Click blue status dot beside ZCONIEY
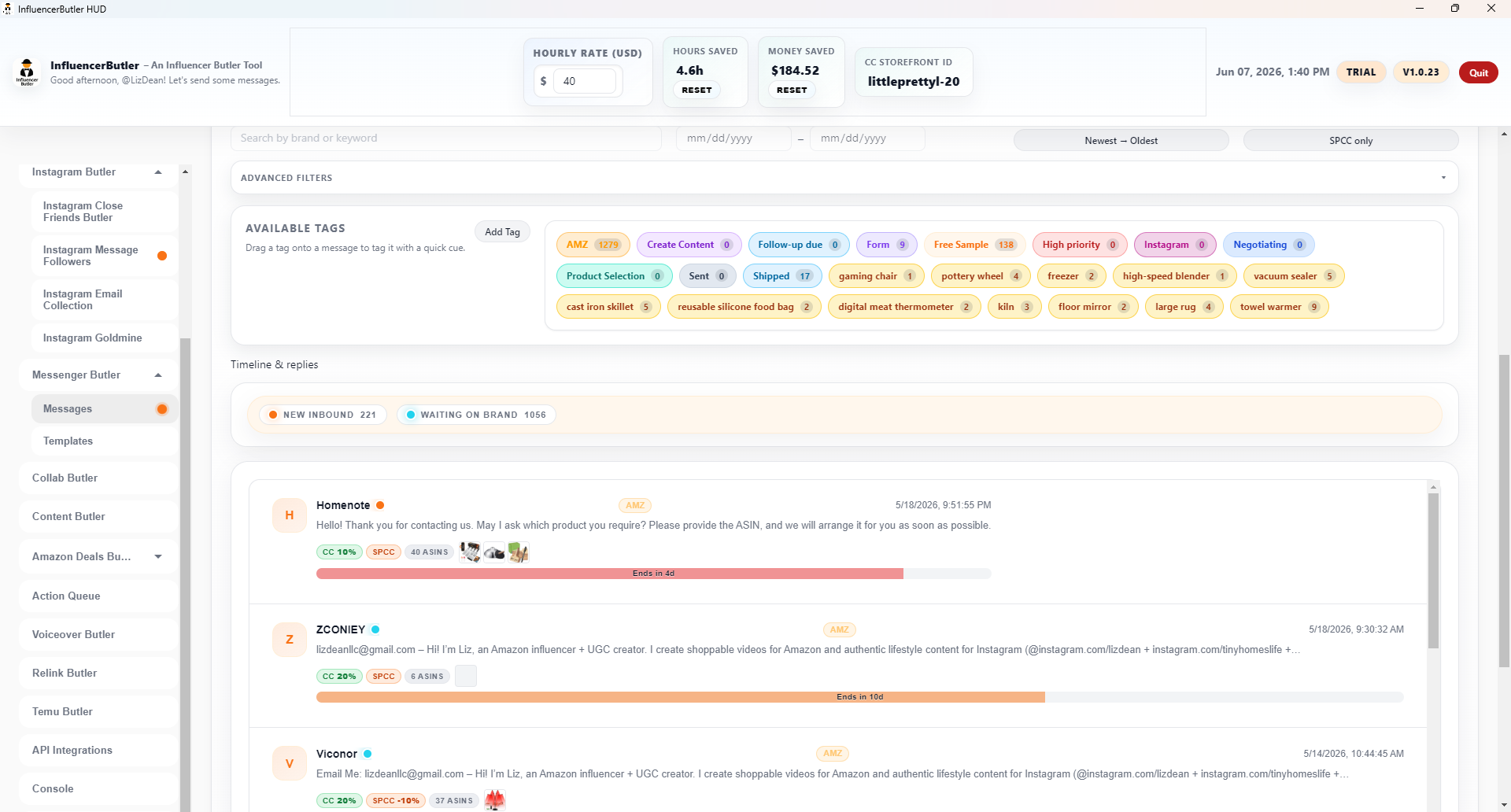1511x812 pixels. coord(375,629)
